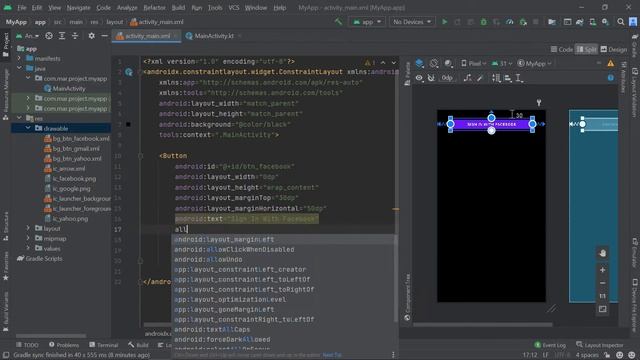Open the Profiler gauge icon in toolbar
The image size is (640, 360).
coord(509,22)
